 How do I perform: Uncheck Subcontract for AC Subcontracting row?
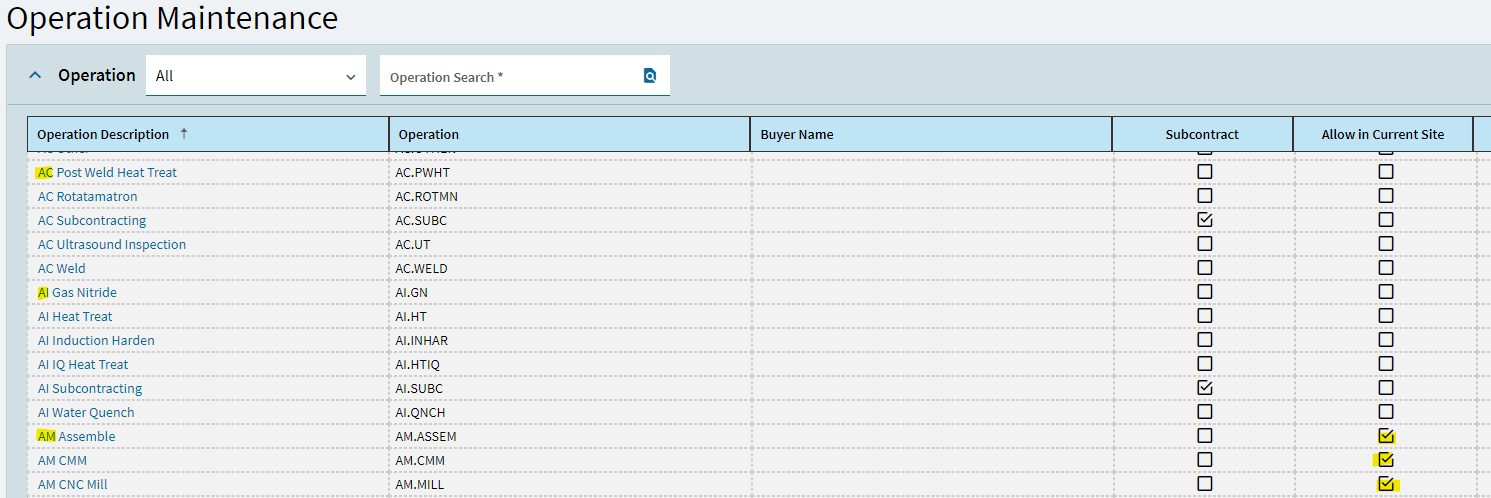click(1205, 219)
